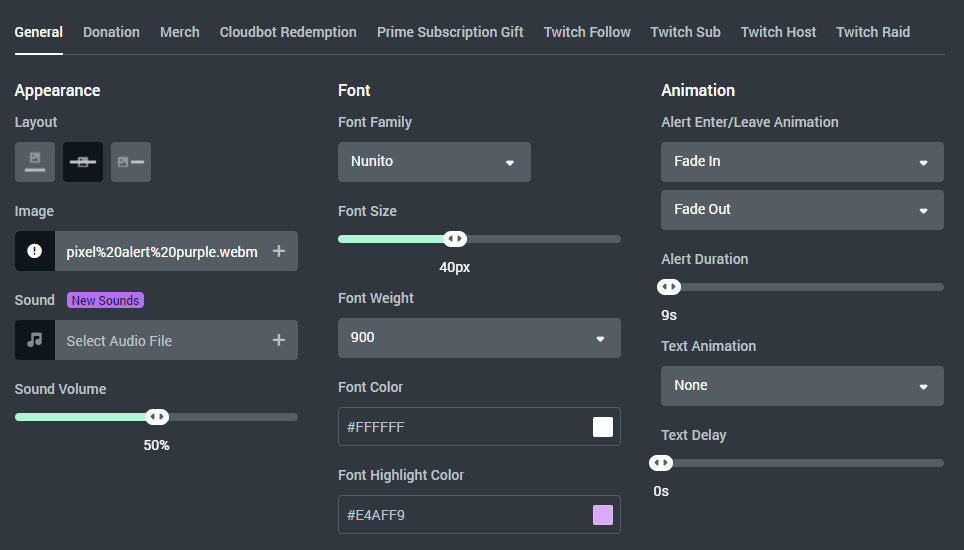Click the Select Audio File field
Screen dimensions: 964x550
(x=160, y=341)
